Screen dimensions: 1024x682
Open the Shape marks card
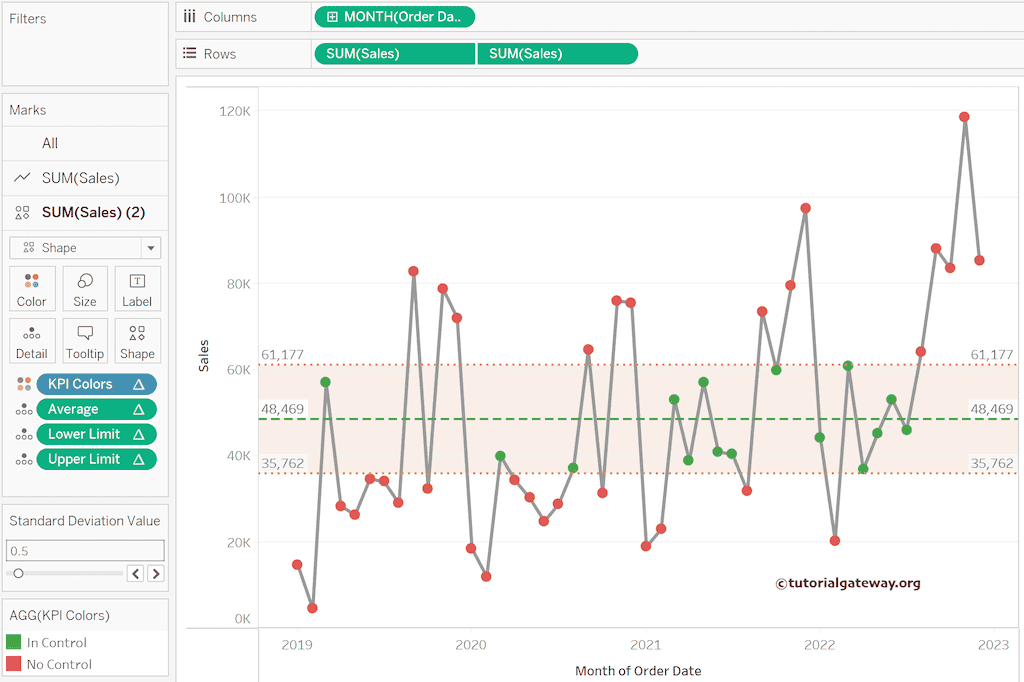137,341
